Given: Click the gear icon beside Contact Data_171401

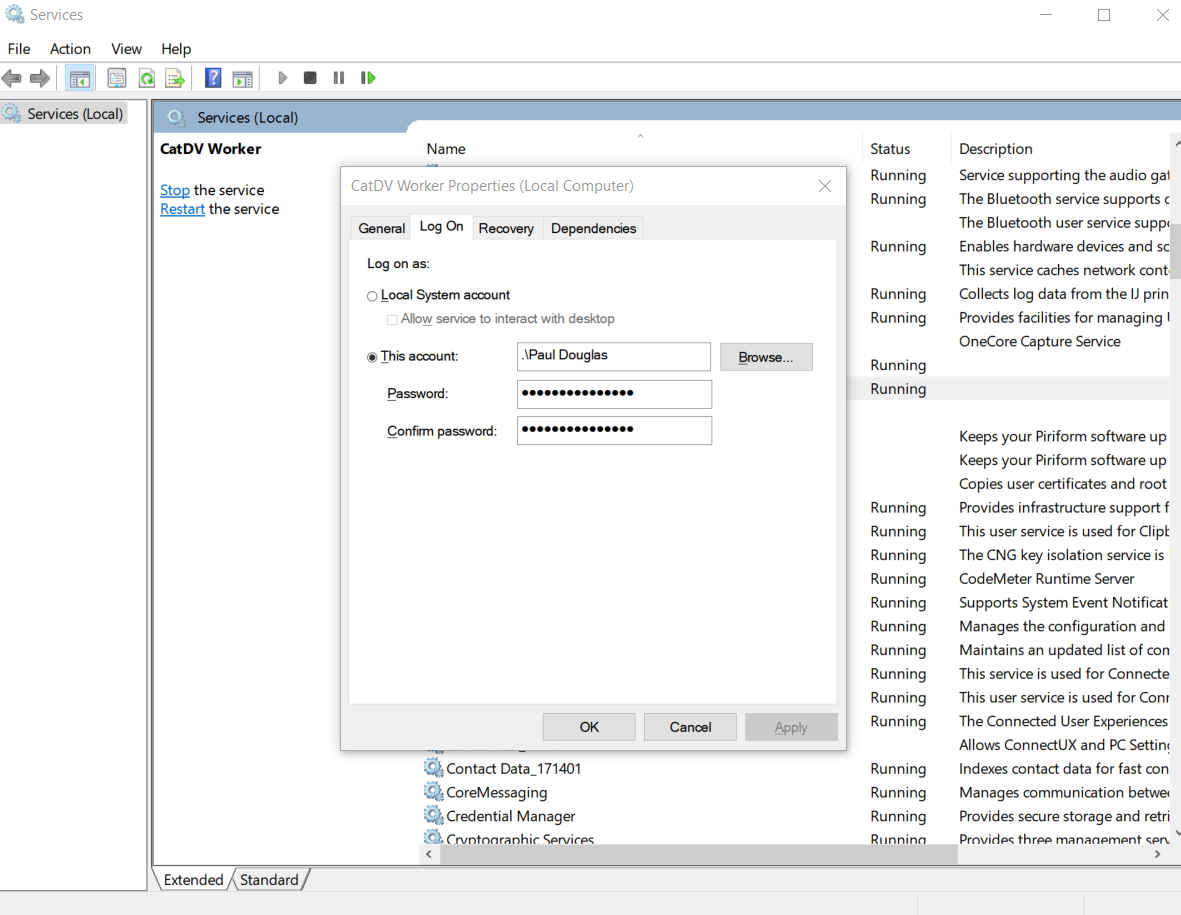Looking at the screenshot, I should point(433,768).
